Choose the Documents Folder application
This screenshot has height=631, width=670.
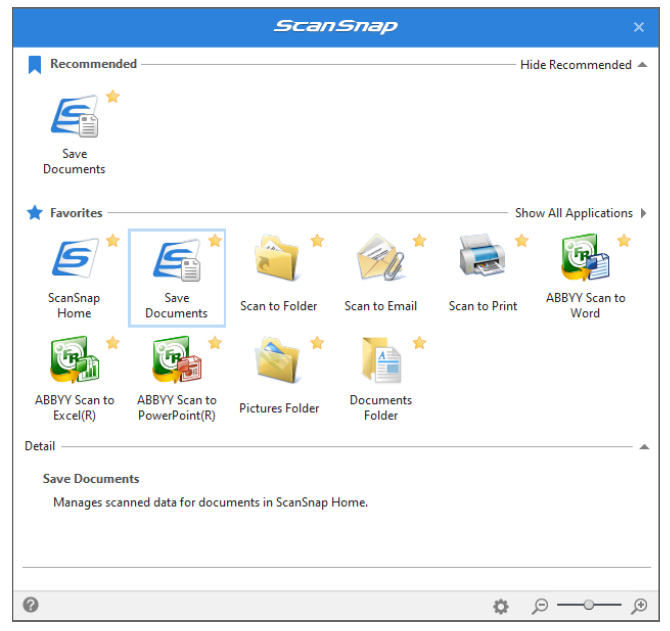pyautogui.click(x=380, y=379)
